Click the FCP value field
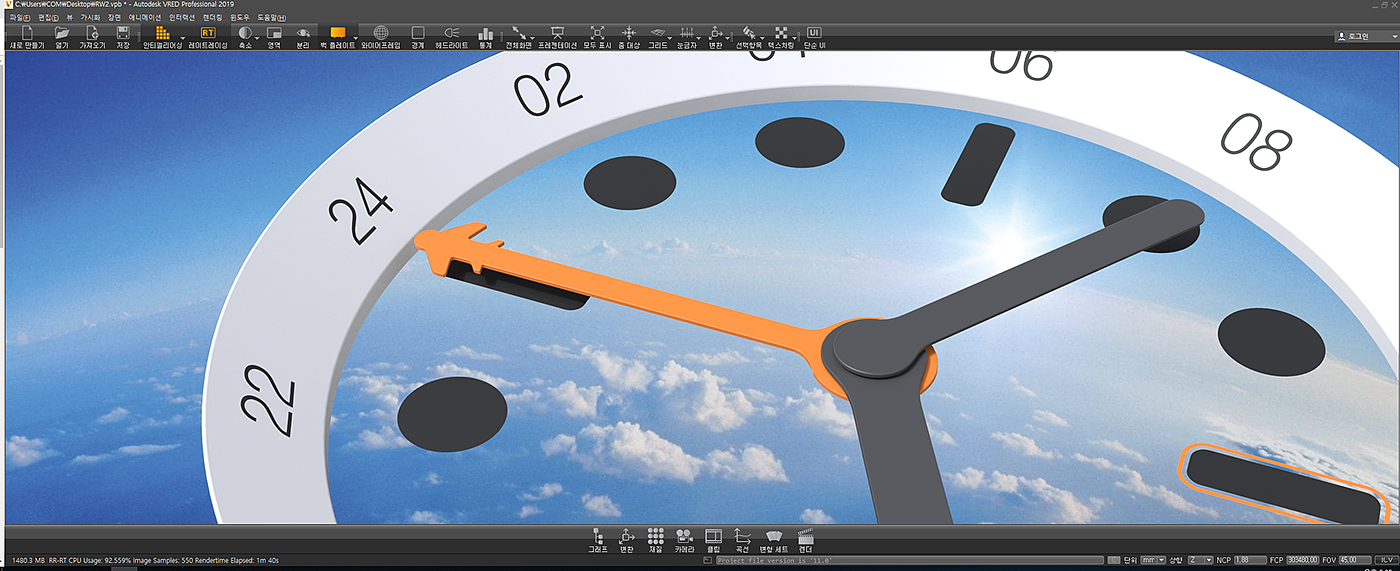The width and height of the screenshot is (1400, 571). click(1305, 559)
